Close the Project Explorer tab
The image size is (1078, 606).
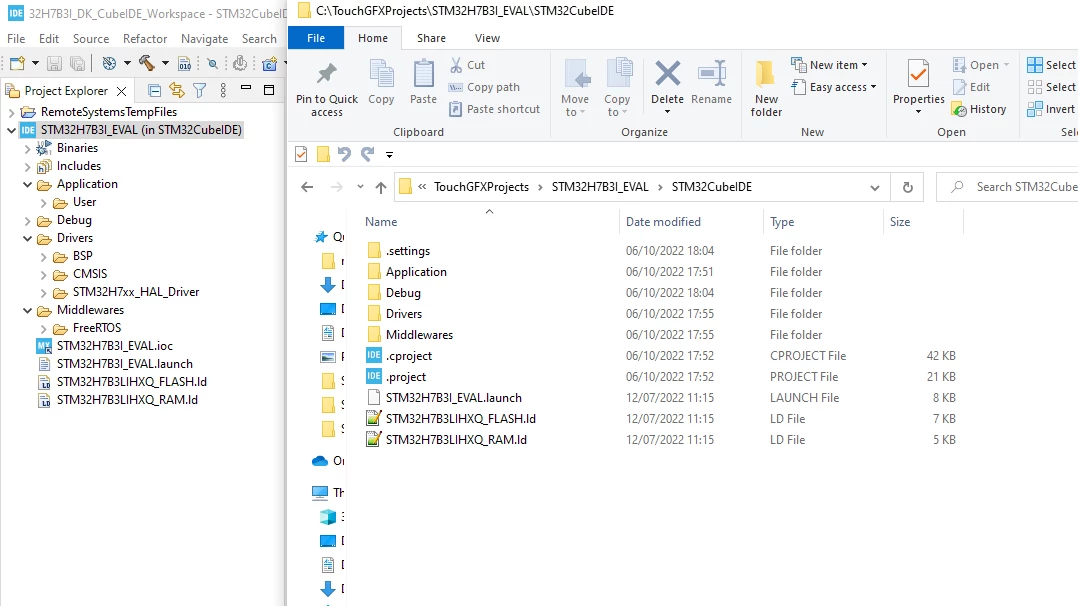[x=122, y=91]
